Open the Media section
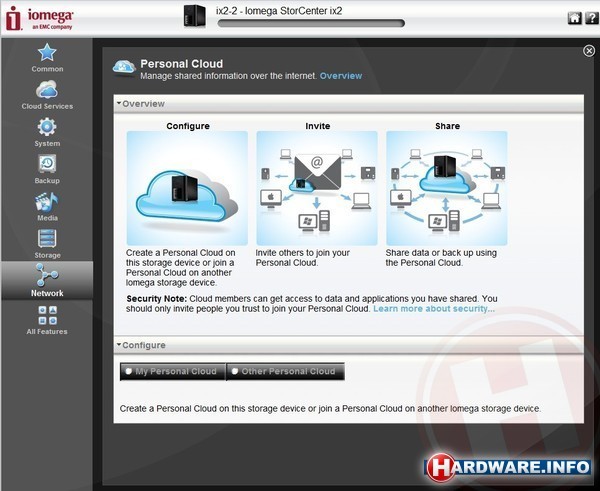The width and height of the screenshot is (600, 491). click(47, 207)
